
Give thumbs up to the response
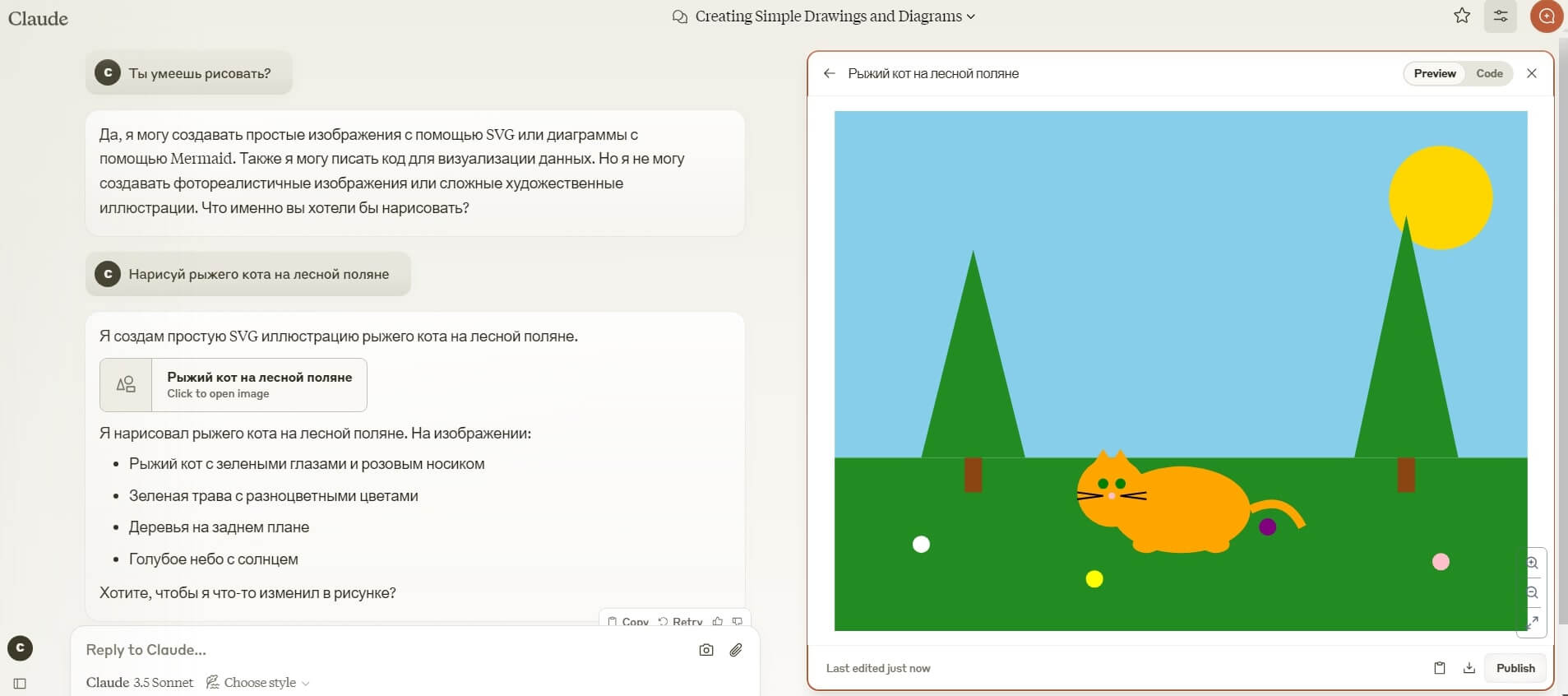(x=718, y=621)
